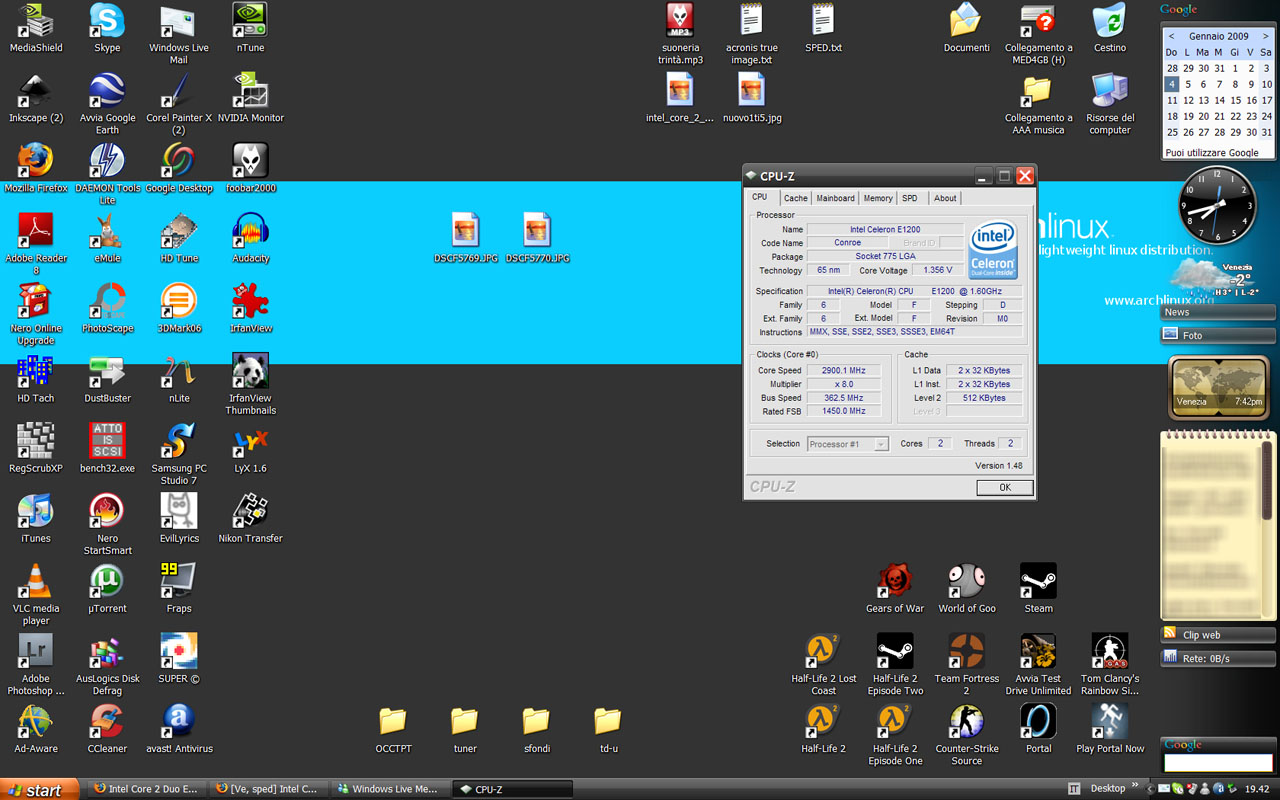
Task: Click the Team Fortress 2 shortcut
Action: (x=966, y=651)
